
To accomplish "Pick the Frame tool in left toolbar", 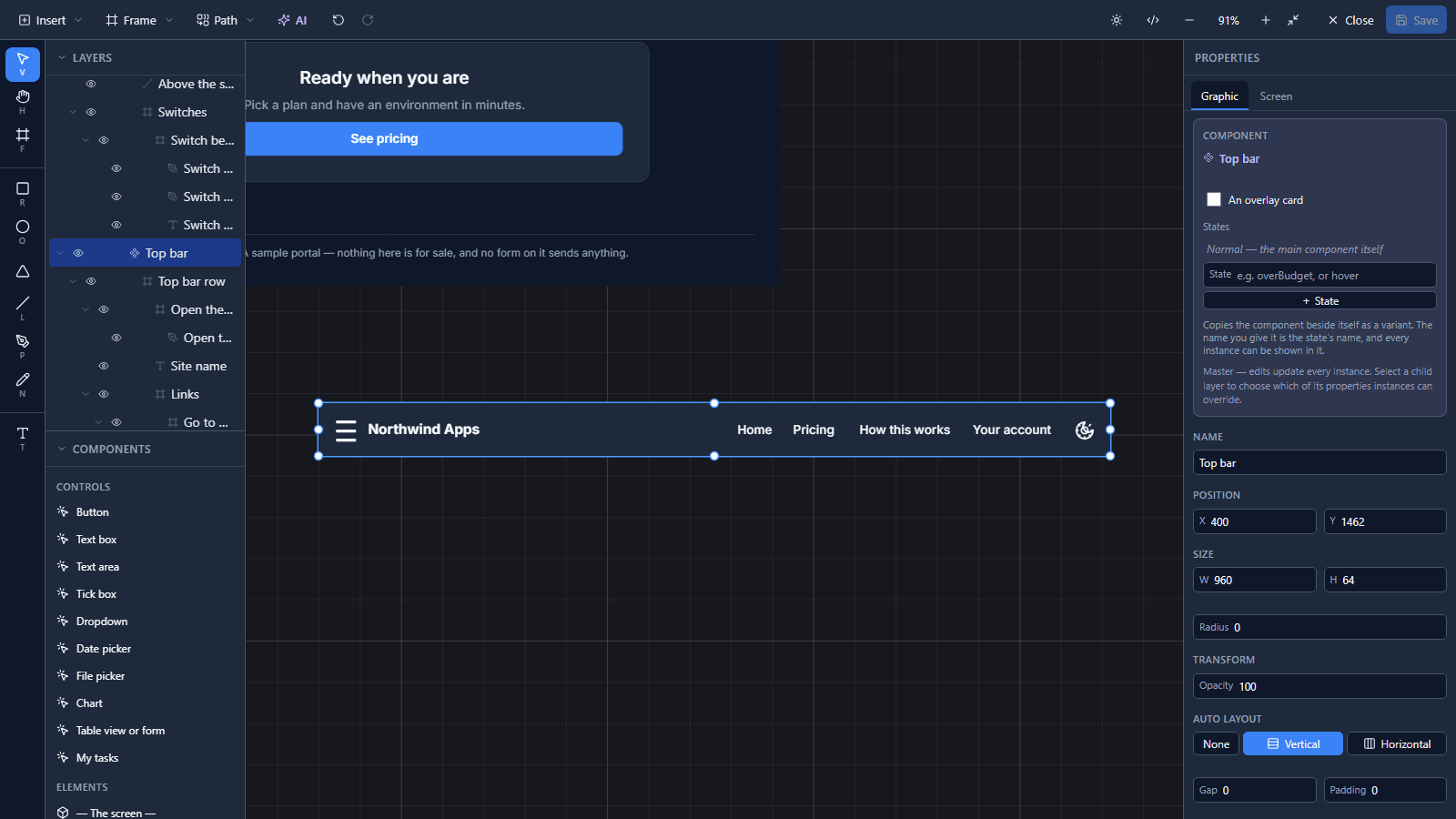I will [x=23, y=139].
